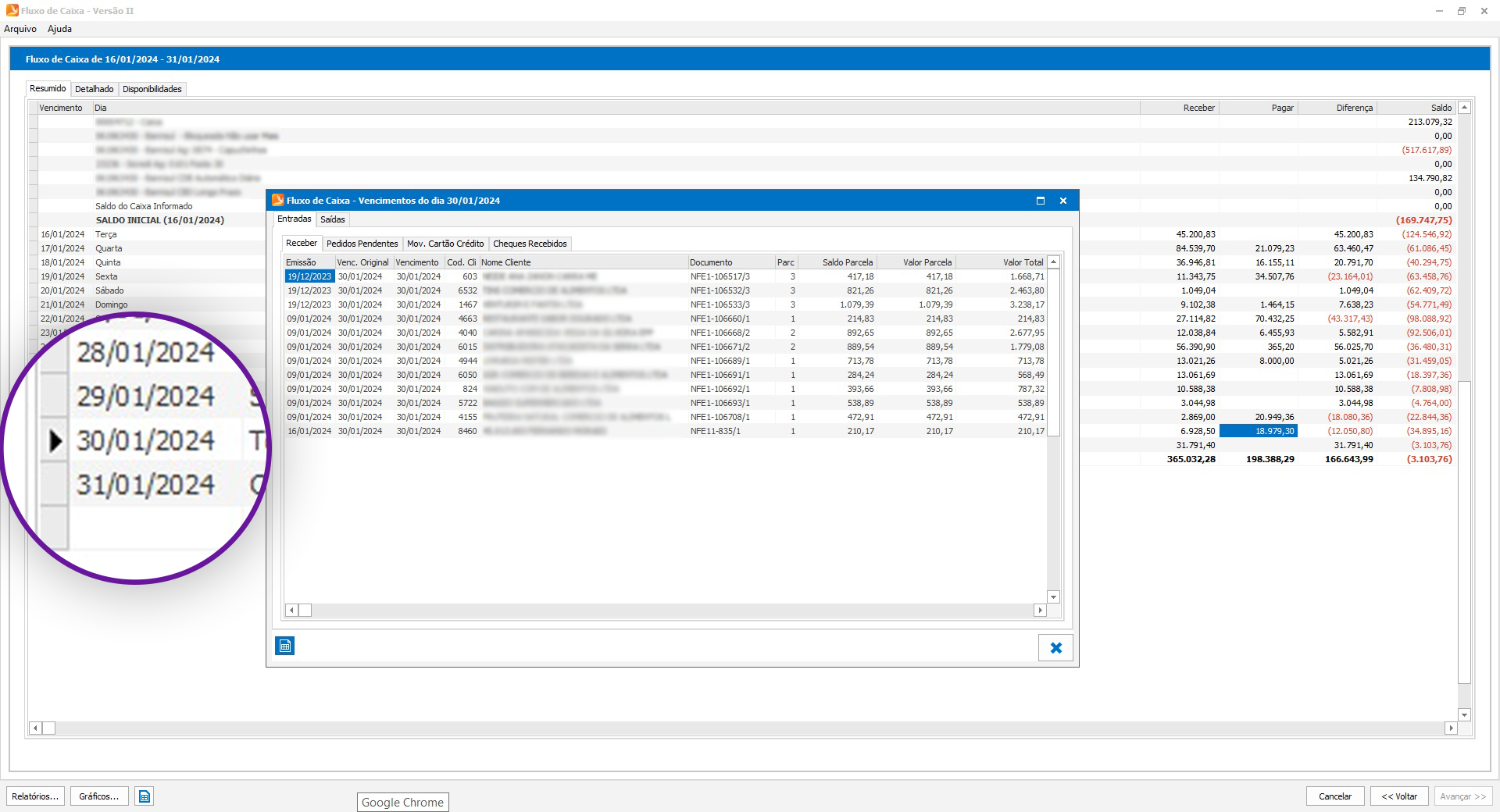Click the main grid horizontal scrollbar left arrow
This screenshot has width=1500, height=812.
(35, 728)
